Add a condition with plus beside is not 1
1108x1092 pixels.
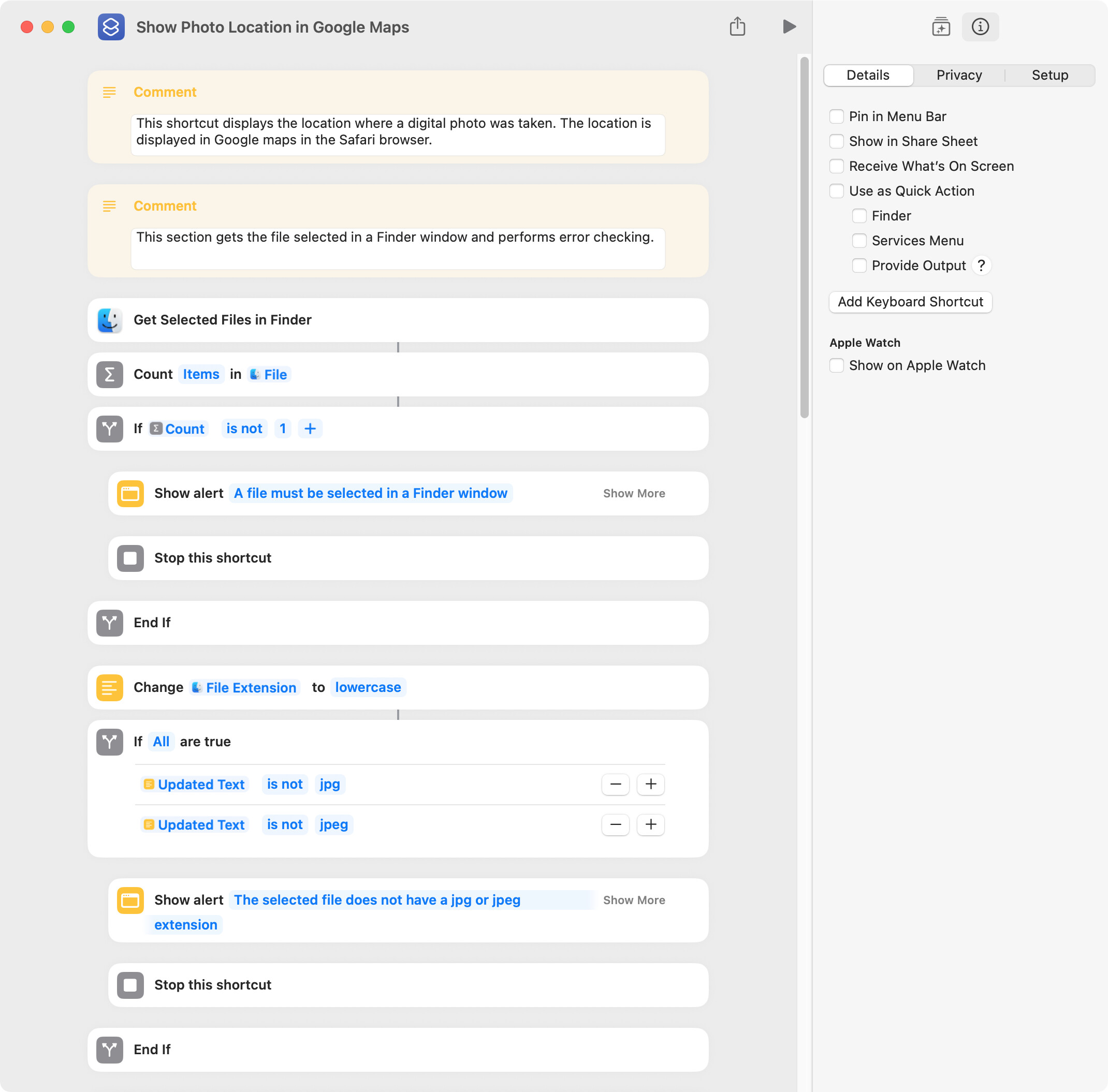310,429
